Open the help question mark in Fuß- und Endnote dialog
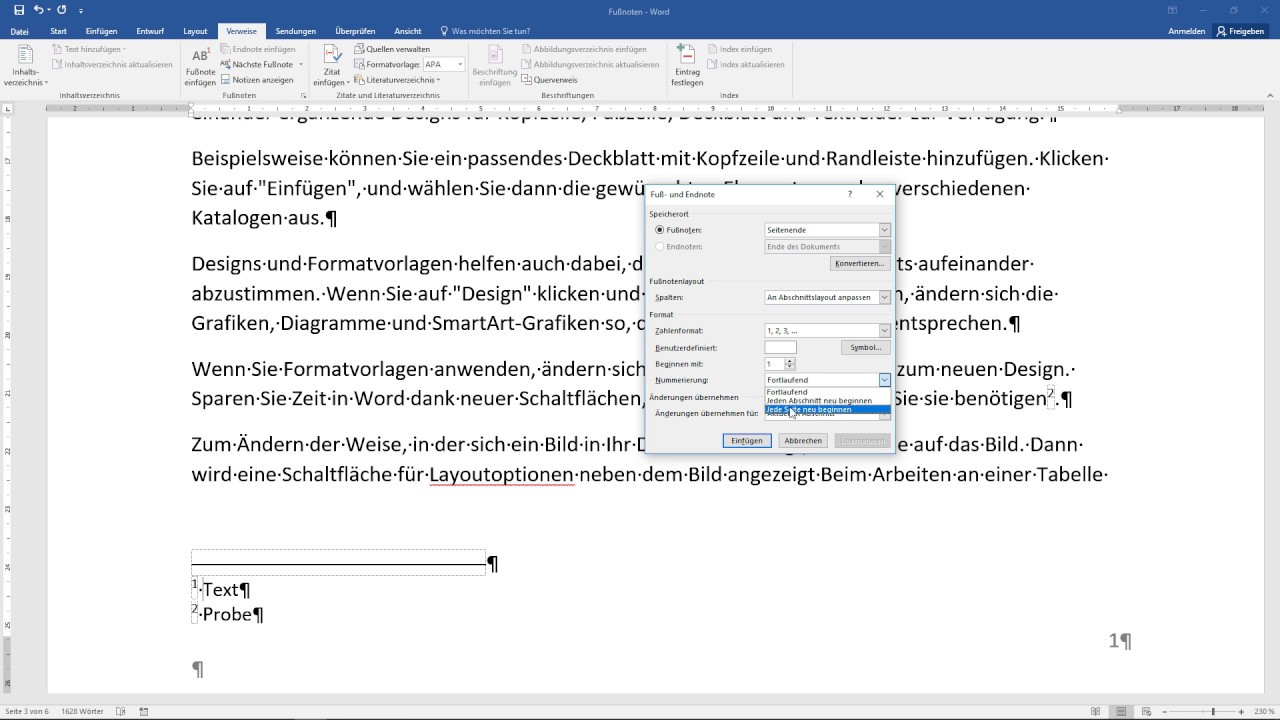The width and height of the screenshot is (1280, 720). pos(850,194)
